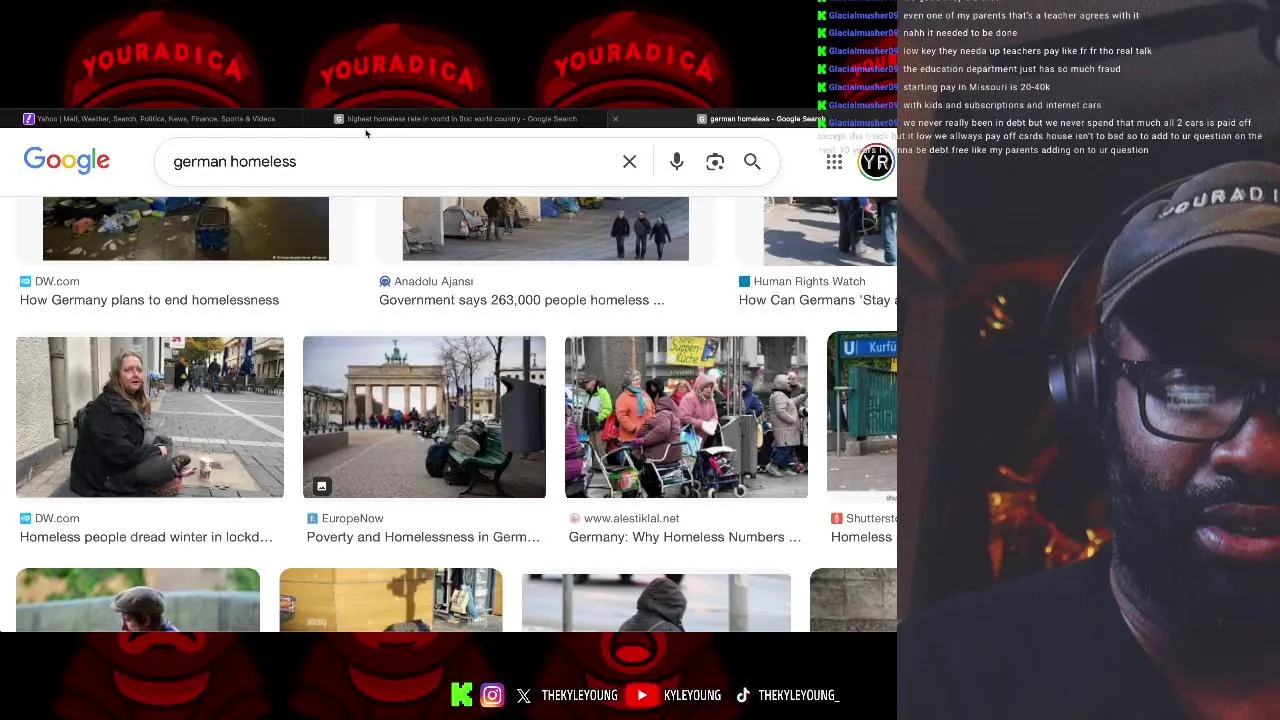Start voice search with the microphone icon

[x=677, y=162]
